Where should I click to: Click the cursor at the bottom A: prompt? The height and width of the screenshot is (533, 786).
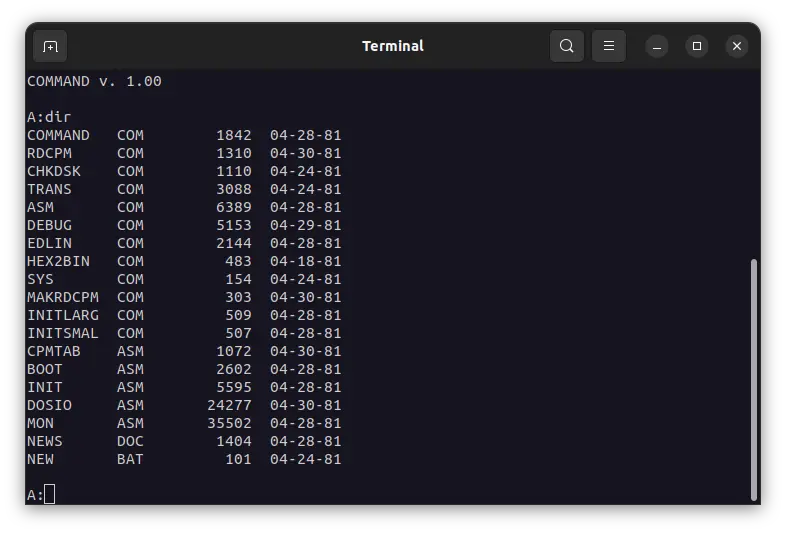tap(50, 494)
